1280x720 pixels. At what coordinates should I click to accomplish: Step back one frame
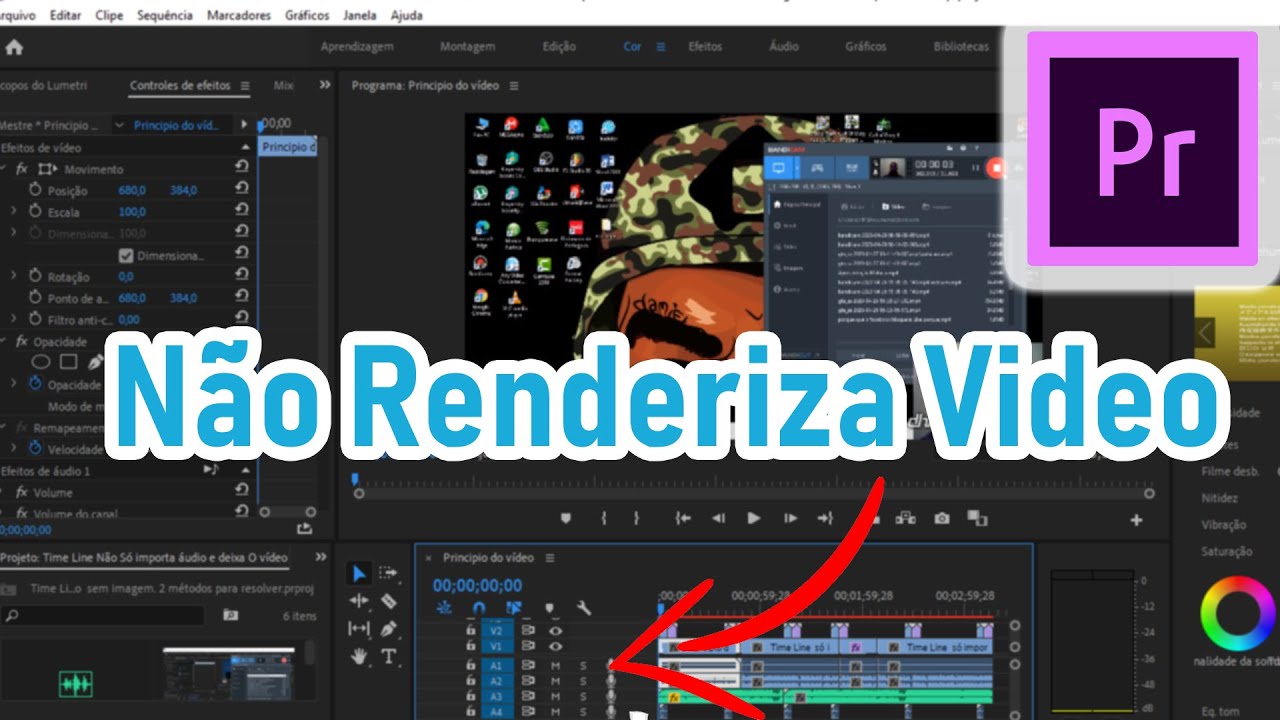[x=718, y=518]
